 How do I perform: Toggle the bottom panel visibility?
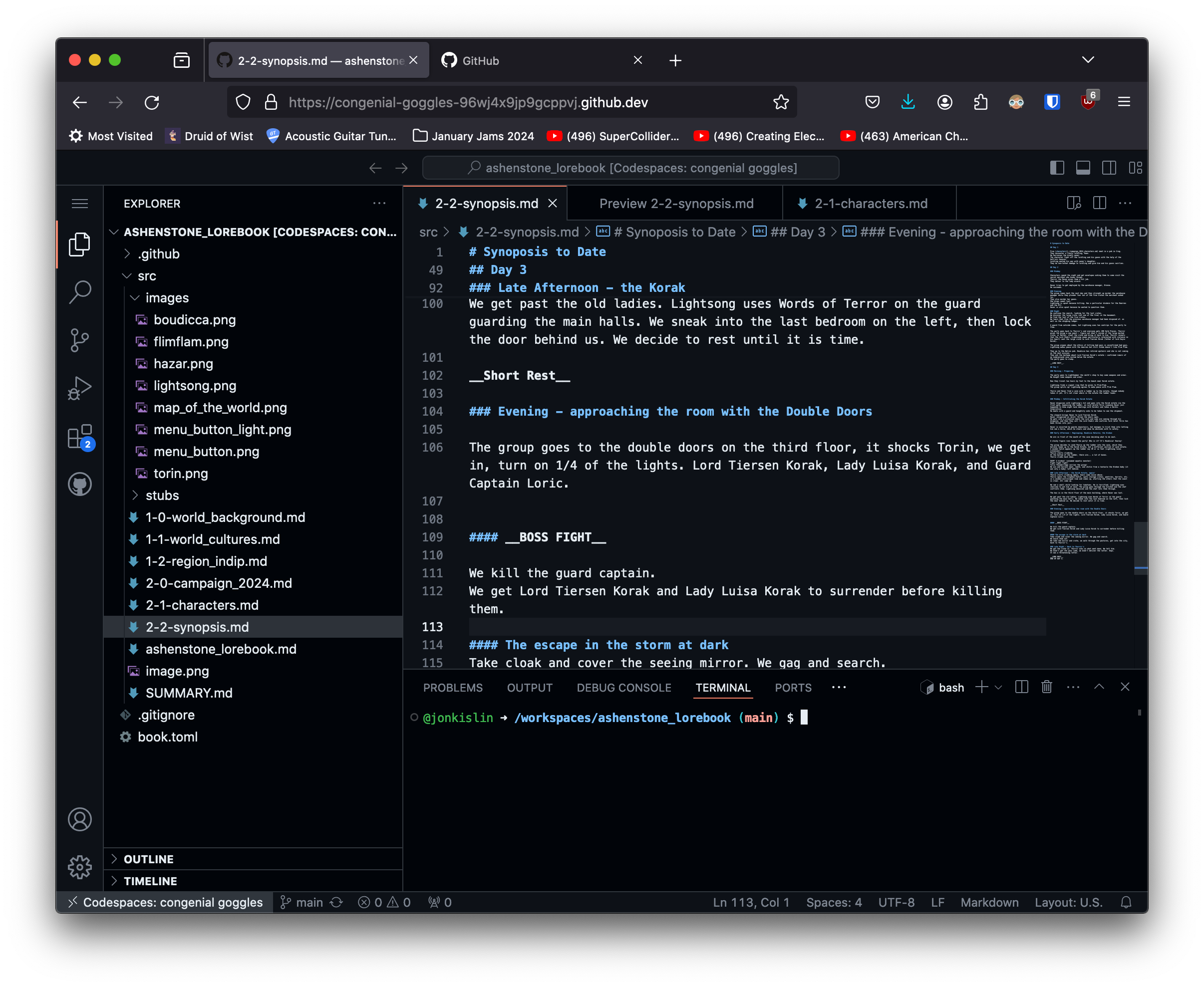tap(1083, 168)
